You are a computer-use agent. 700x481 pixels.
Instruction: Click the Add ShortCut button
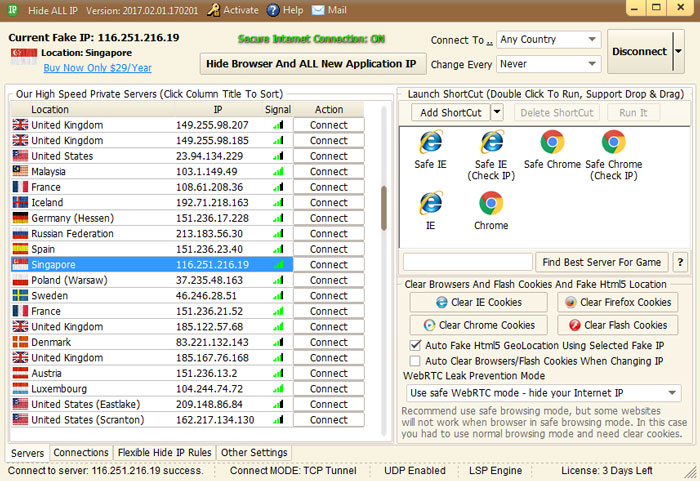pyautogui.click(x=451, y=113)
